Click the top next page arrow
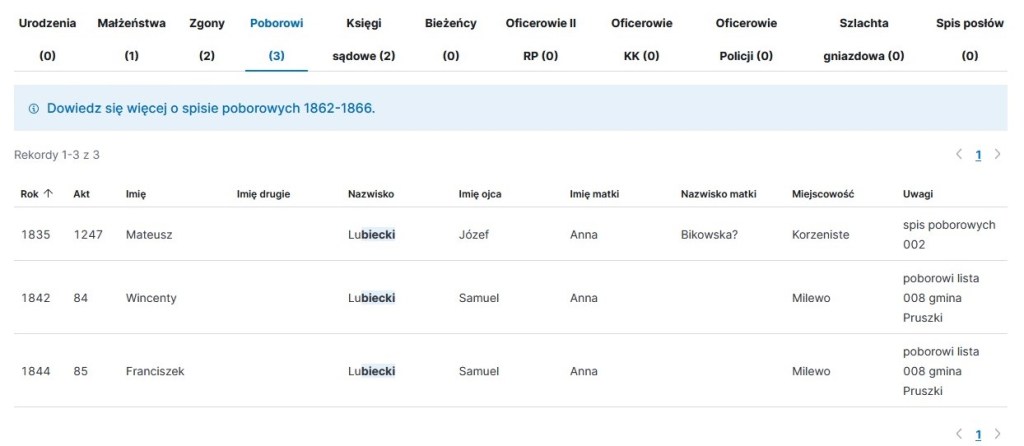1024x446 pixels. click(x=997, y=155)
